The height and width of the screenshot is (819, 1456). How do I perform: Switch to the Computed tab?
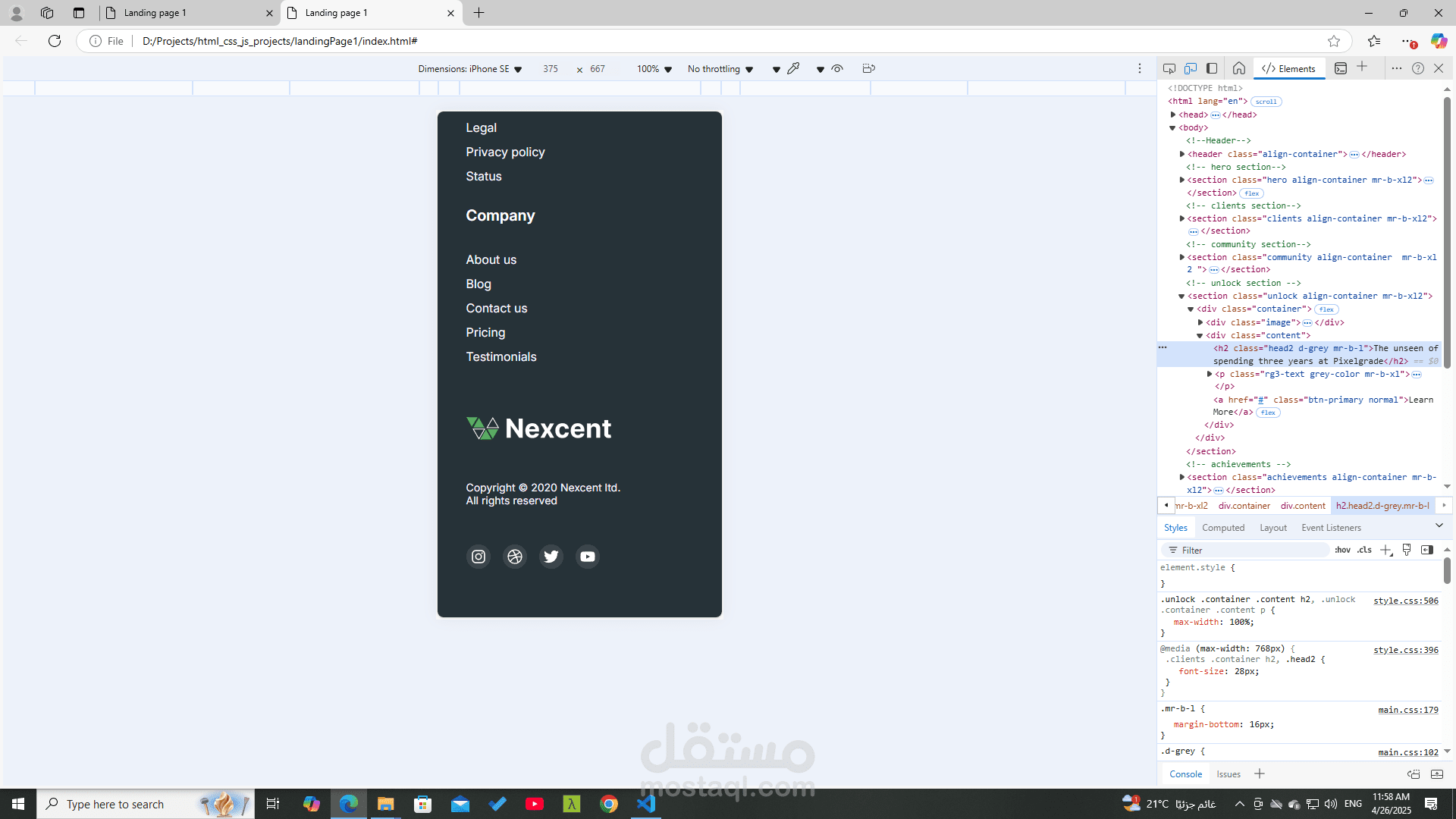coord(1223,528)
